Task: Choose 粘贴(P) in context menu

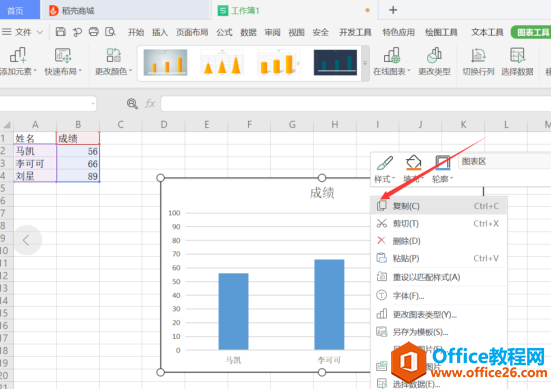Action: [439, 258]
